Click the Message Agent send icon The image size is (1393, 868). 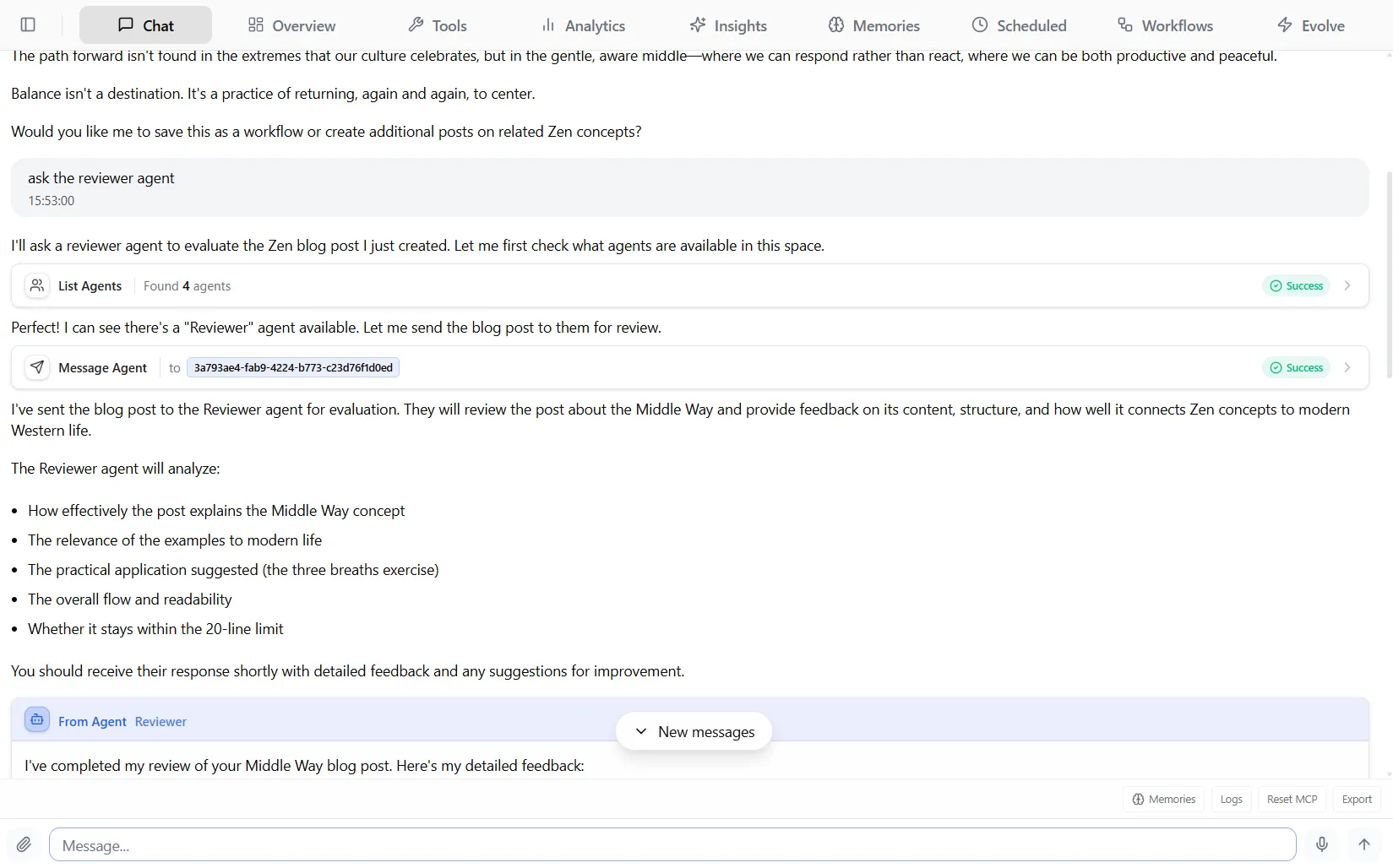click(36, 367)
